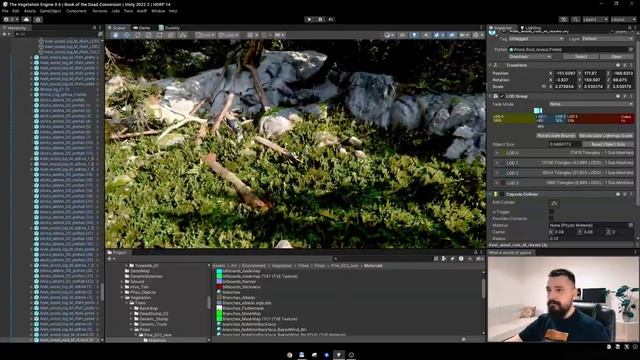This screenshot has height=360, width=640.
Task: Click the Scene camera settings icon
Action: click(x=463, y=36)
